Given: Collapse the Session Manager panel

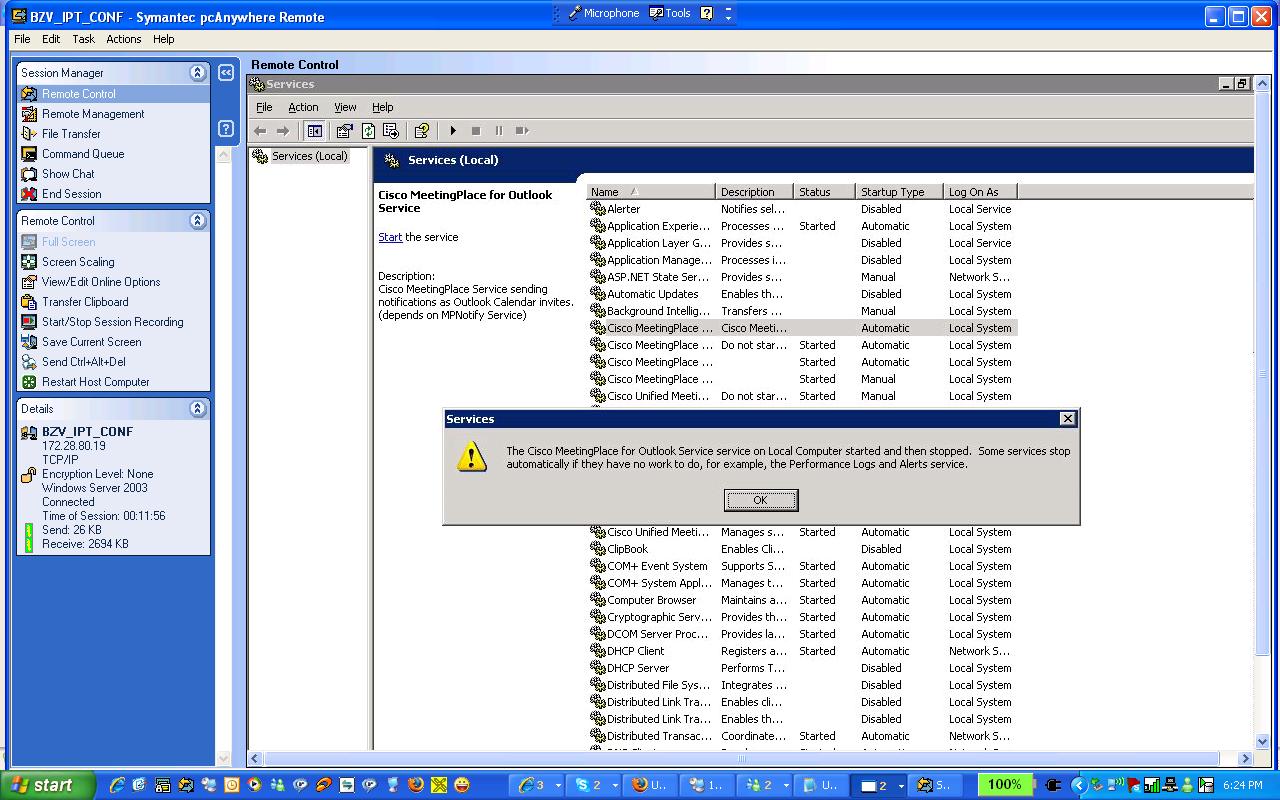Looking at the screenshot, I should [198, 73].
